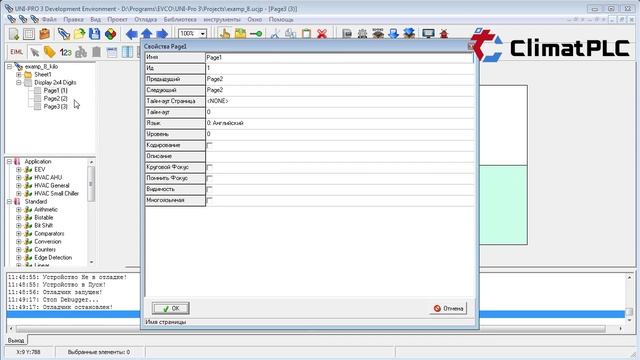
Task: Collapse the Application library node
Action: pos(9,162)
